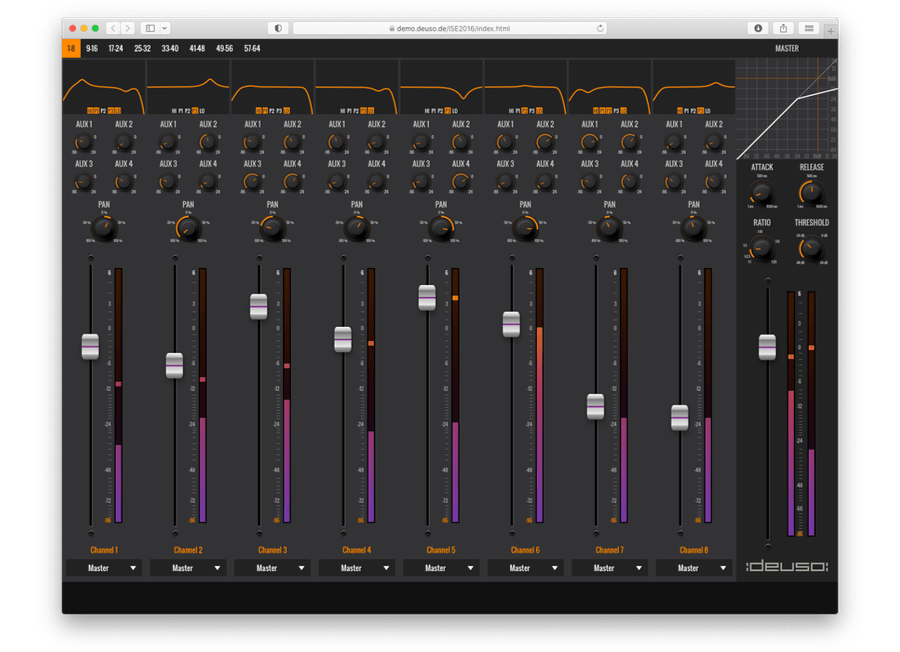Click the EQ curve display on Channel 5
900x652 pixels.
(441, 86)
